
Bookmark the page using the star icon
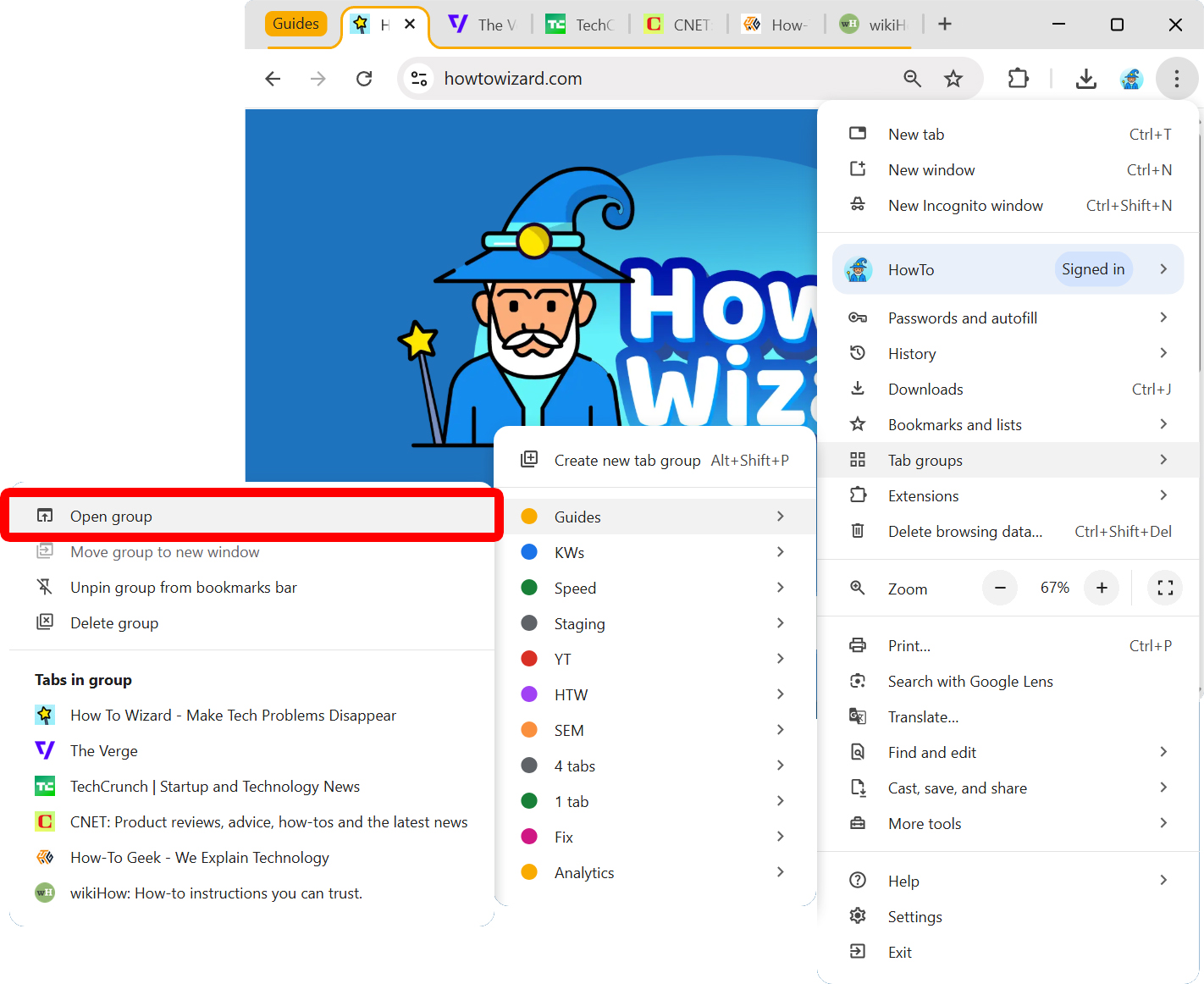pos(953,78)
